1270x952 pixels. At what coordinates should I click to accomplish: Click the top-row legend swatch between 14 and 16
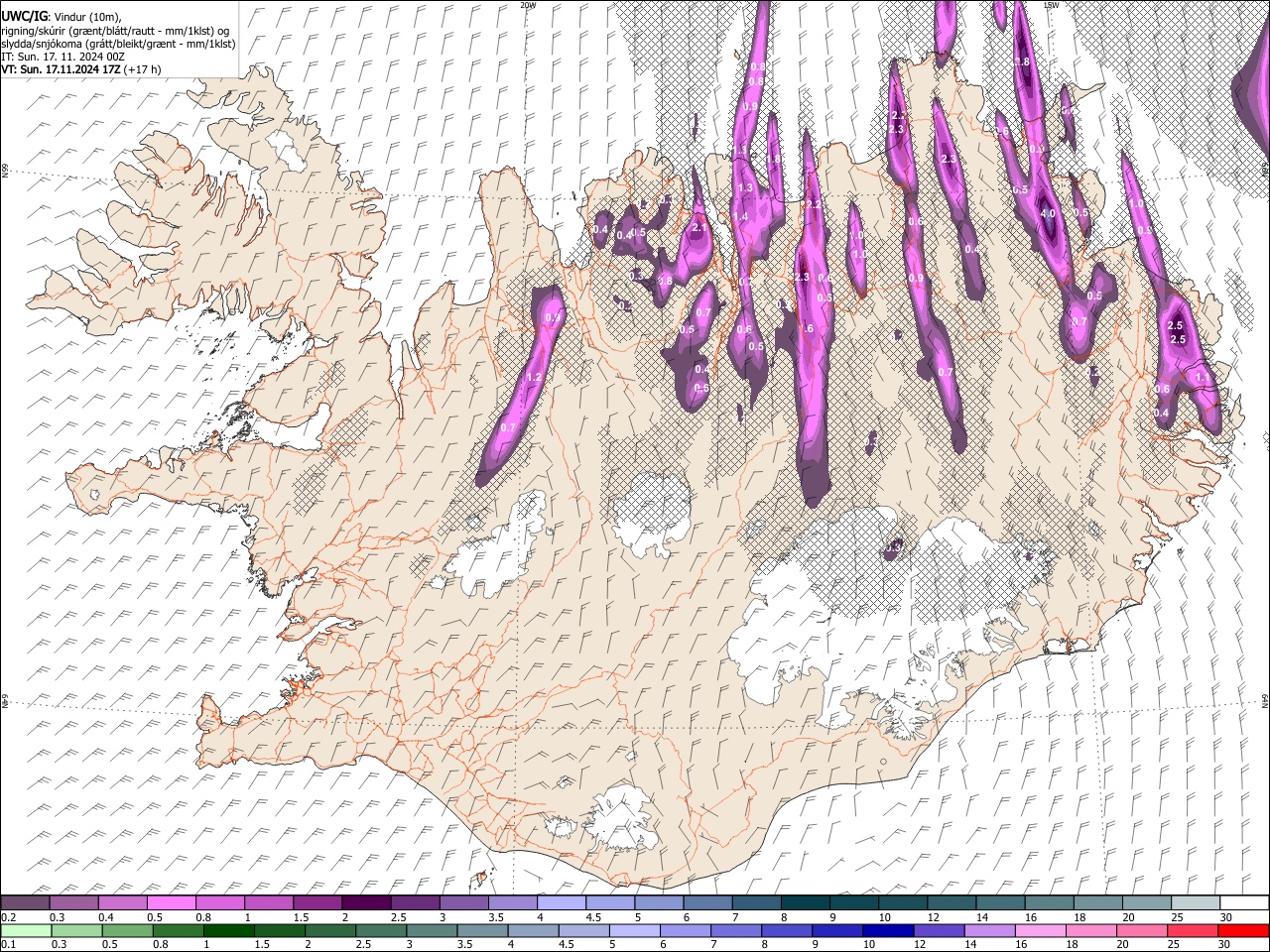coord(1001,902)
